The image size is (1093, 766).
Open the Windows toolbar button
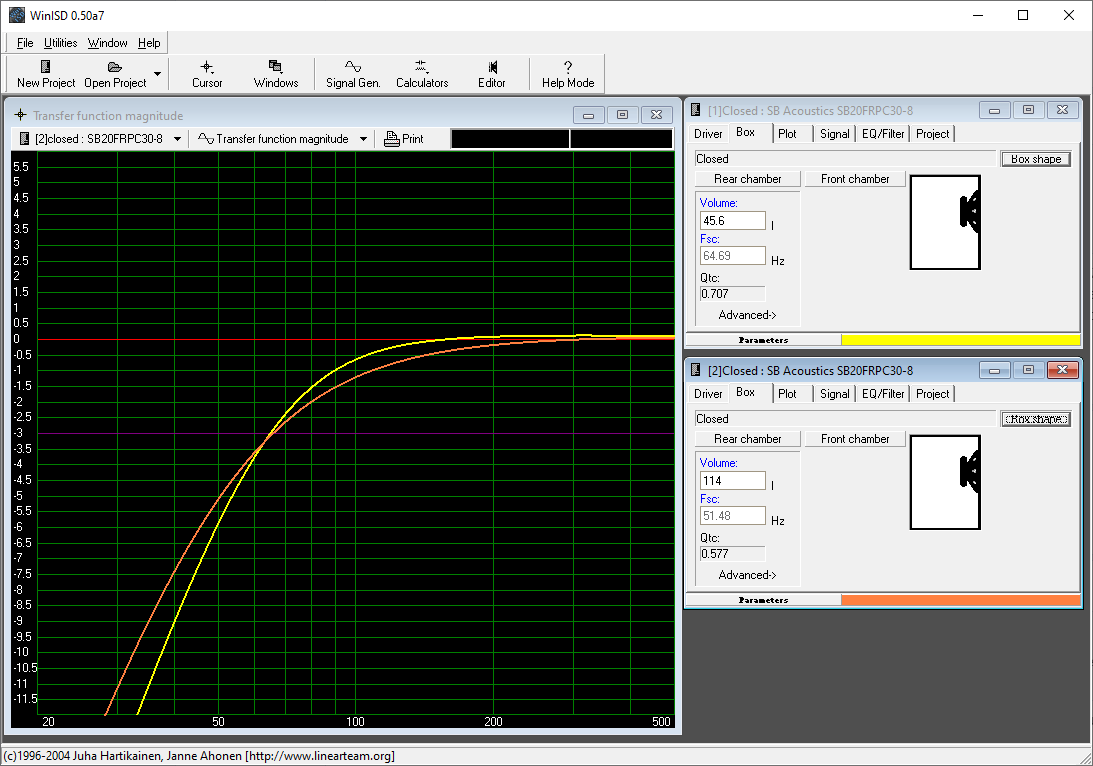[x=276, y=74]
